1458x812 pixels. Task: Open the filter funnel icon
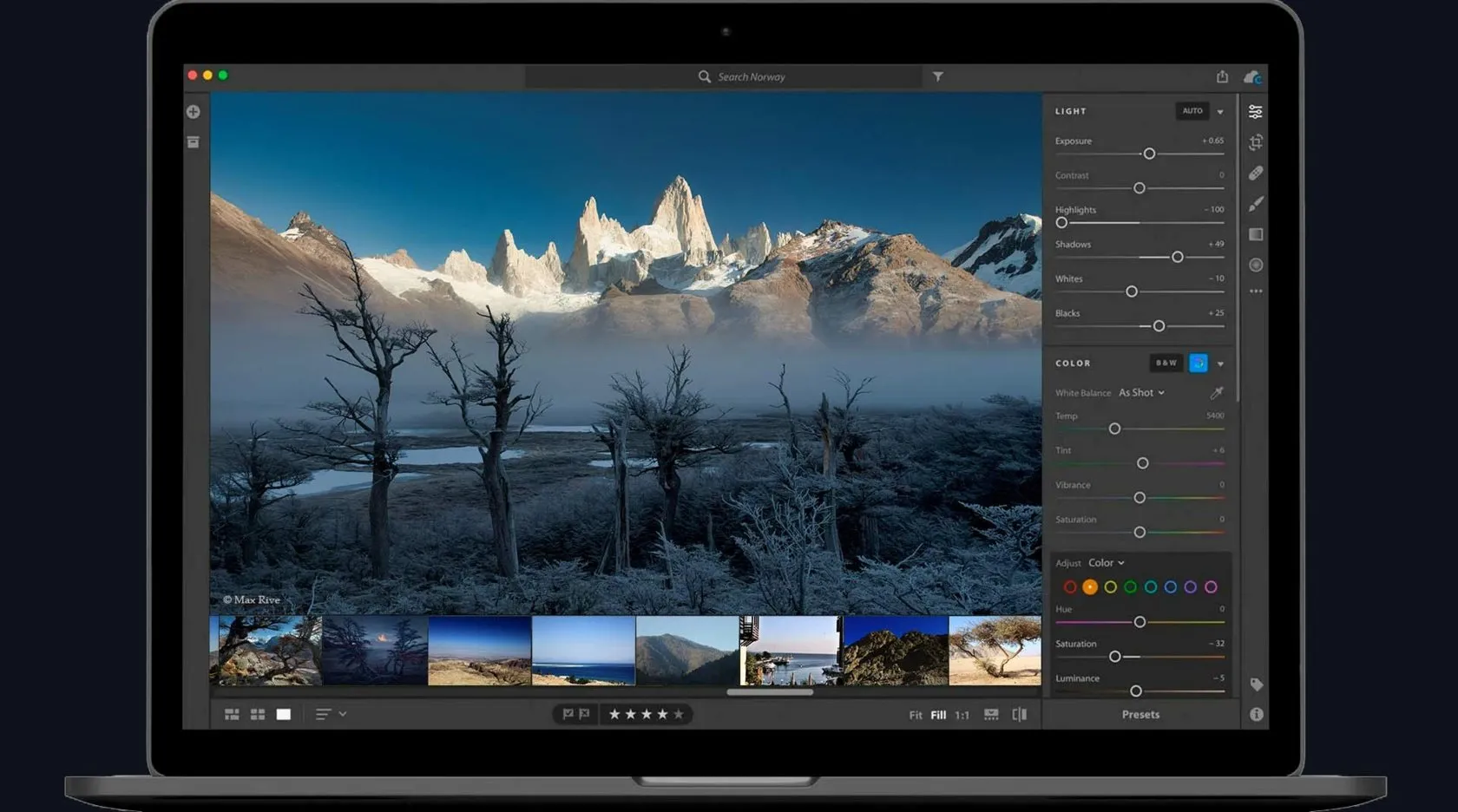click(937, 76)
